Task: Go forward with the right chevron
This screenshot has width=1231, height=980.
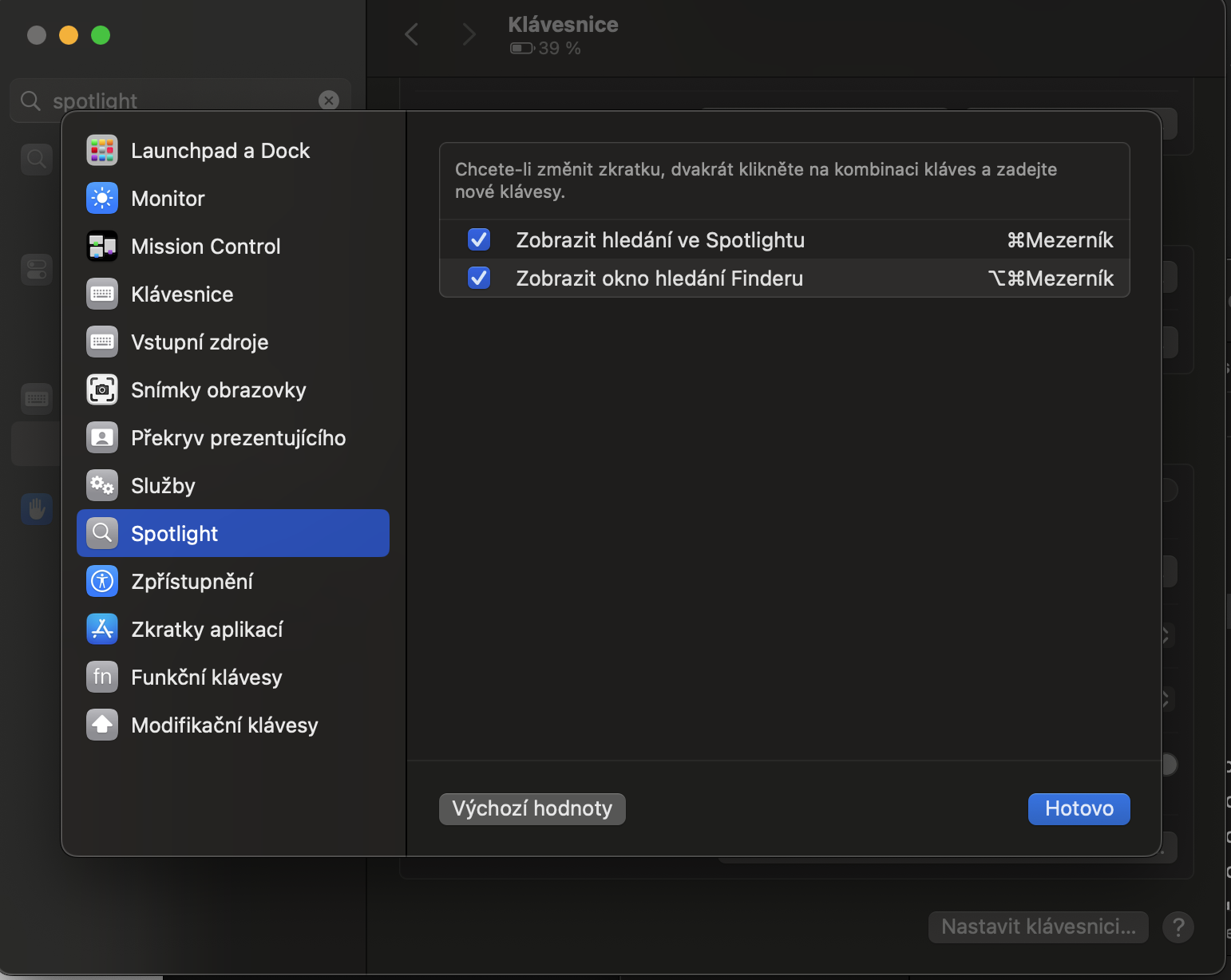Action: 469,34
